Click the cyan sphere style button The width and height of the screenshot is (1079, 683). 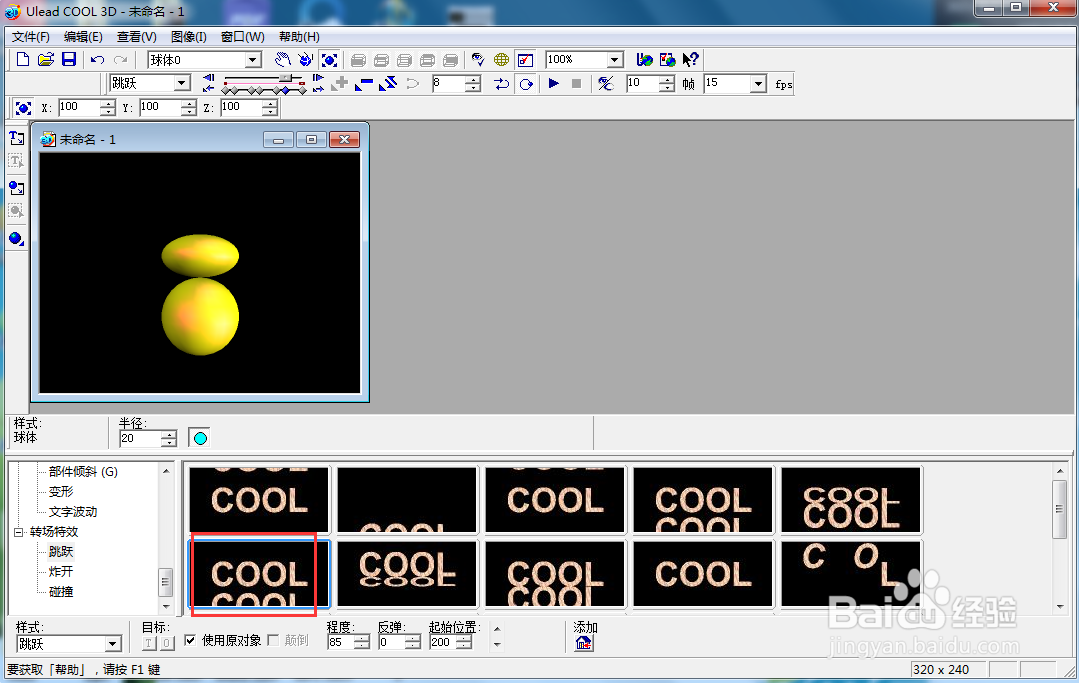[x=200, y=438]
